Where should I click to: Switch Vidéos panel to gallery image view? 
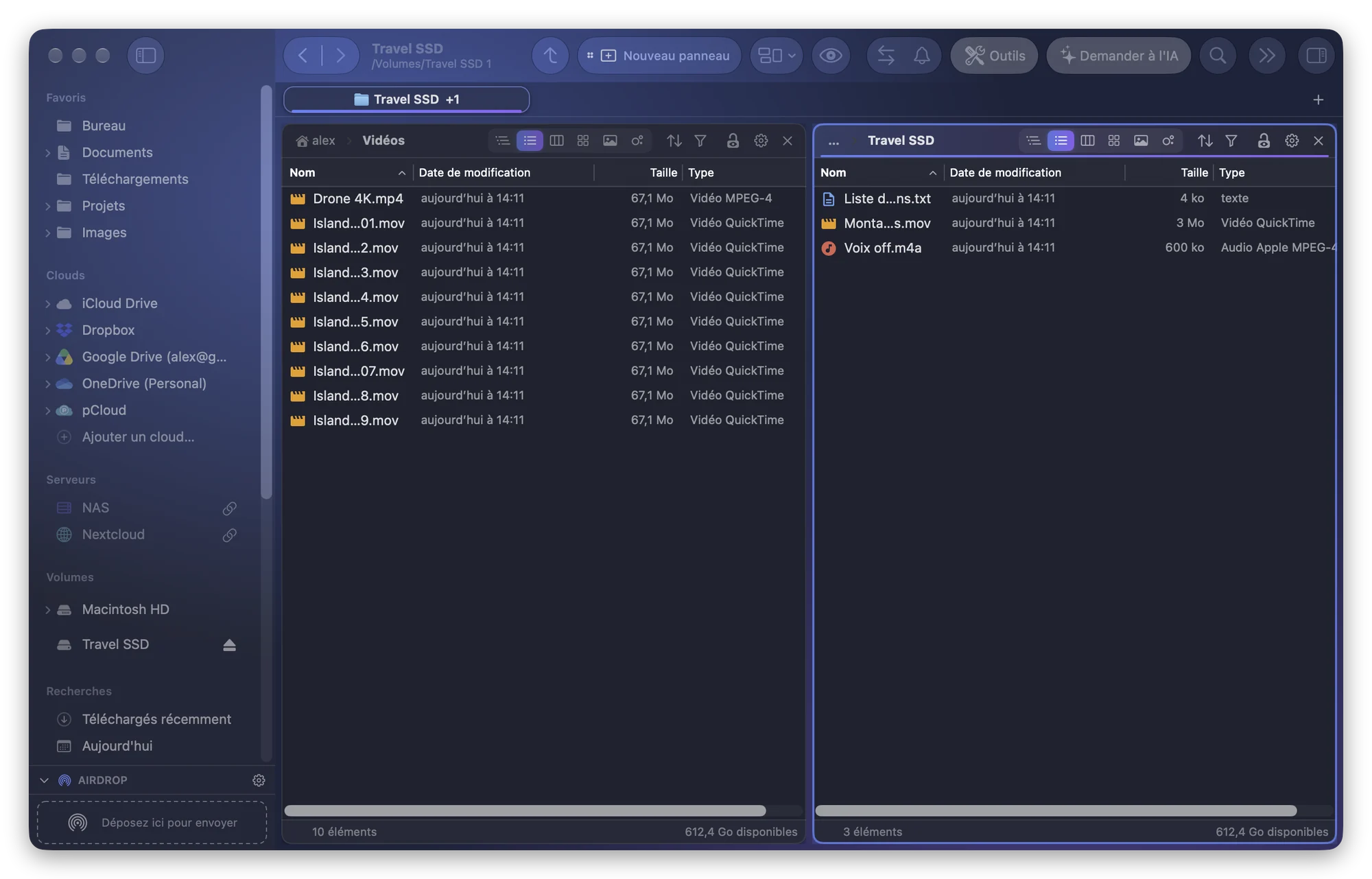pyautogui.click(x=610, y=141)
